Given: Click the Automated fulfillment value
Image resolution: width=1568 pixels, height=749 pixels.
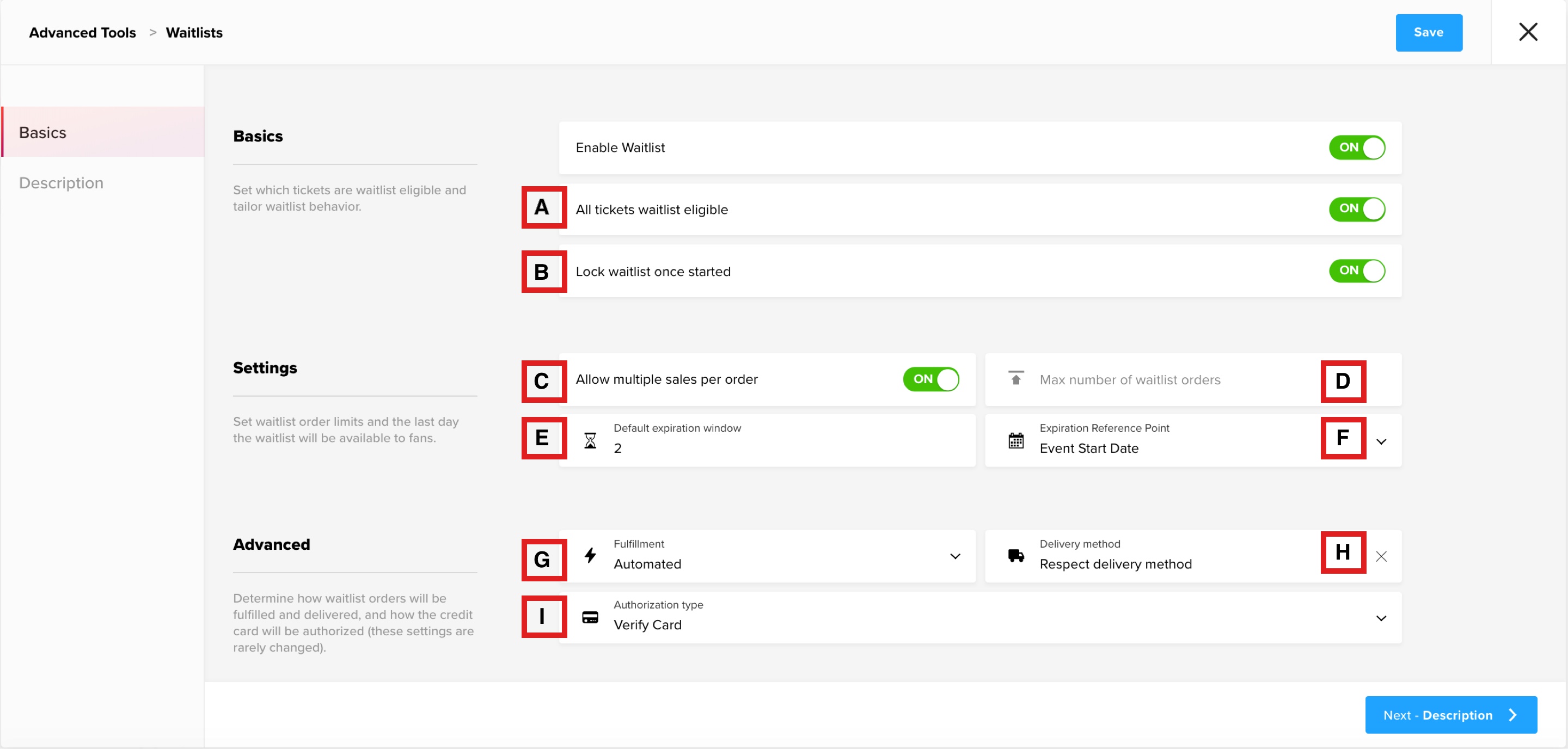Looking at the screenshot, I should click(x=647, y=564).
